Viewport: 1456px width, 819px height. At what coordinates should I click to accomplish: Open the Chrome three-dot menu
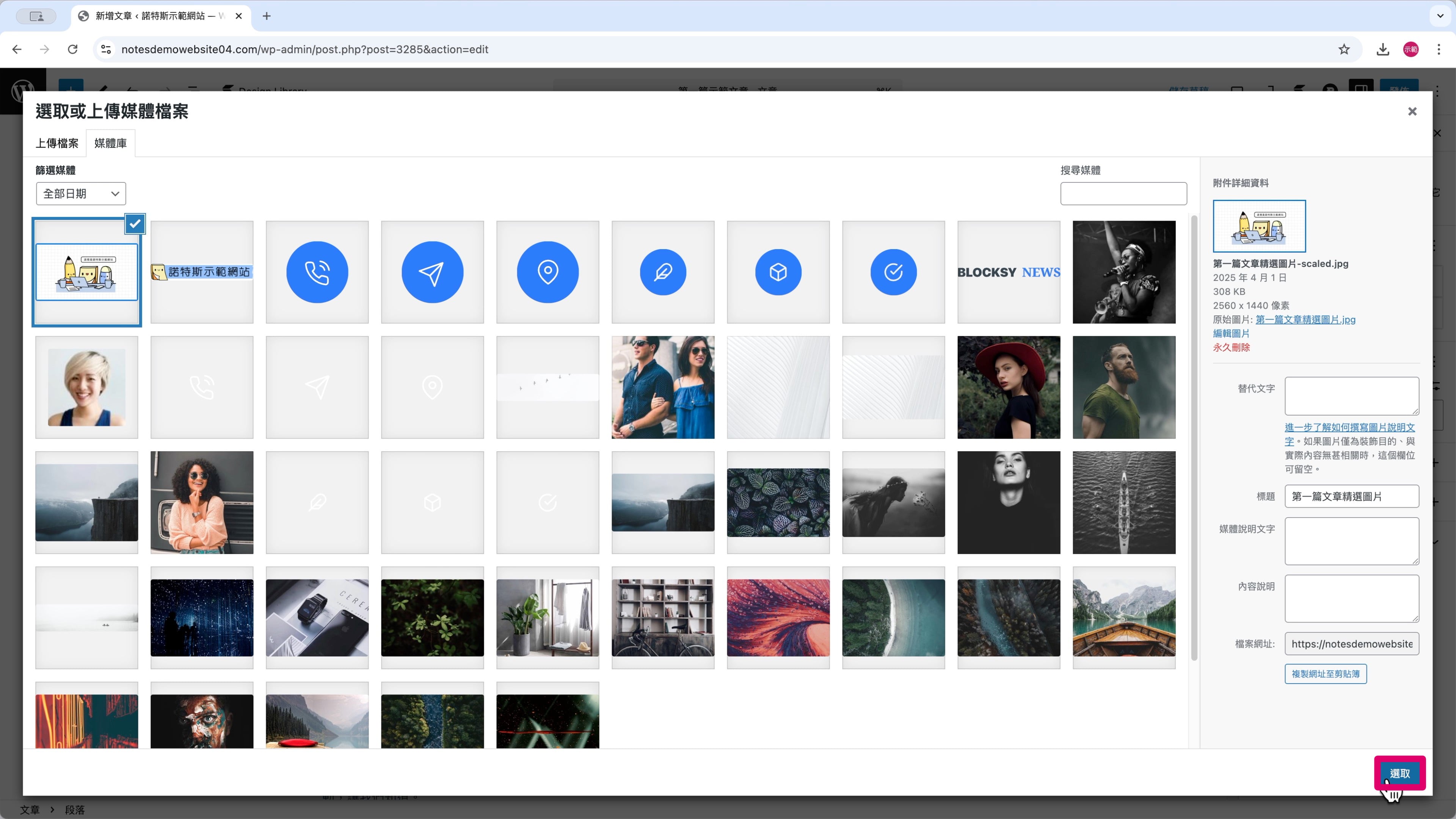pos(1439,49)
